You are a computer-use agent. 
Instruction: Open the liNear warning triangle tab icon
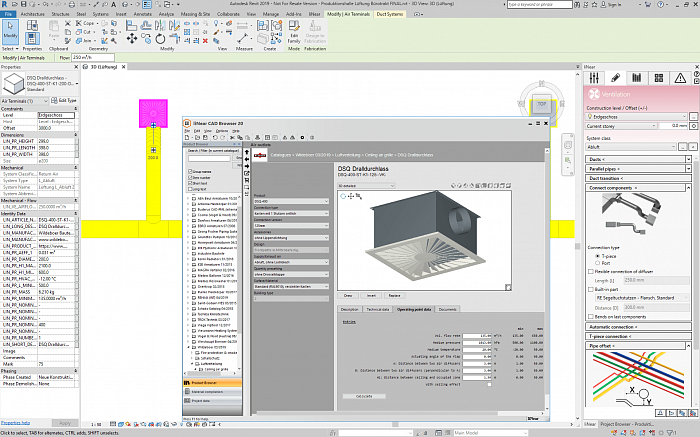(680, 78)
